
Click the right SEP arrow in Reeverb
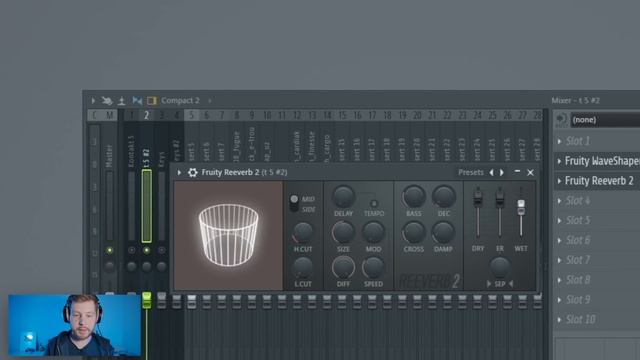[511, 284]
